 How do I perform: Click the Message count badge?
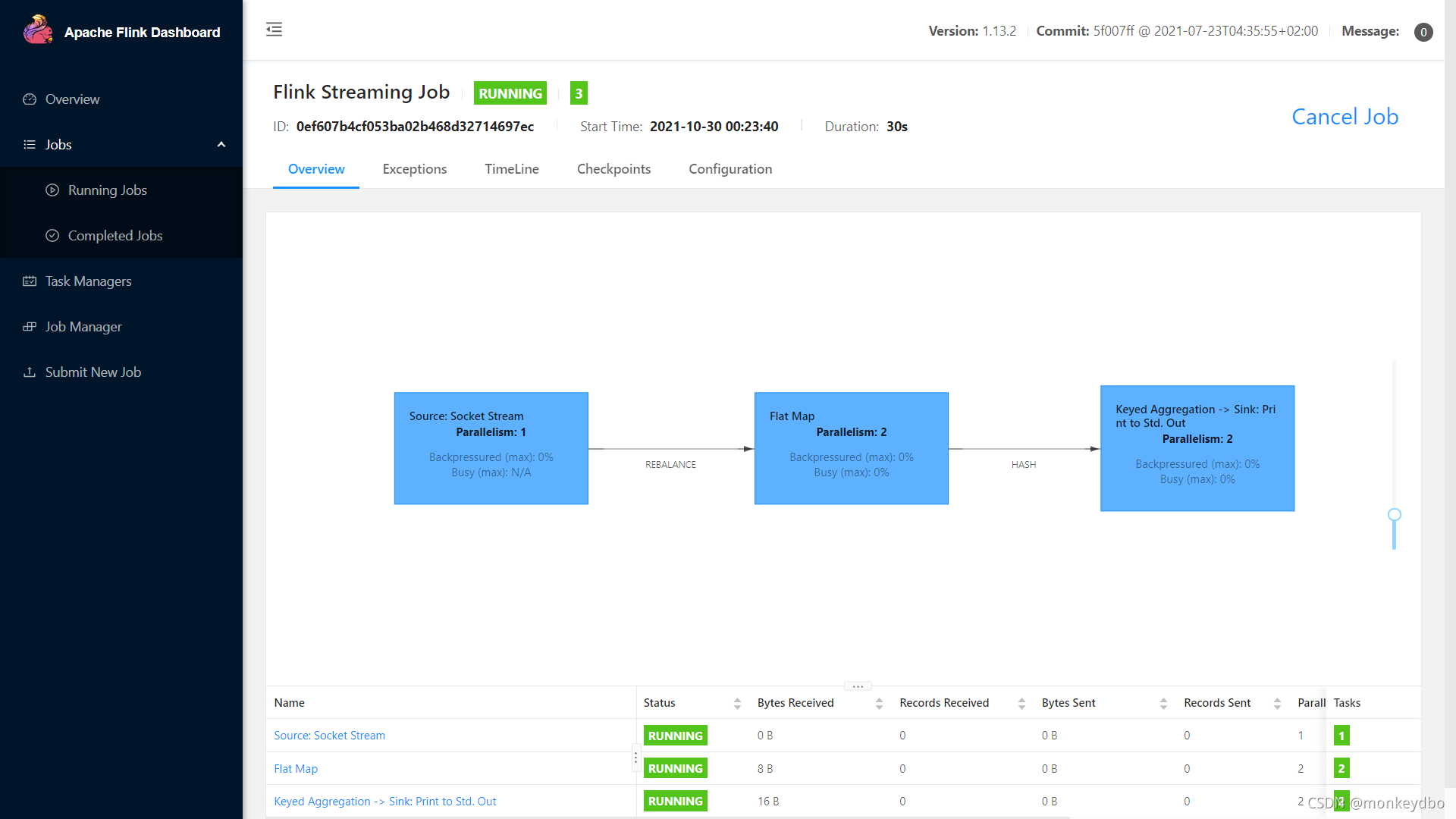pyautogui.click(x=1423, y=32)
